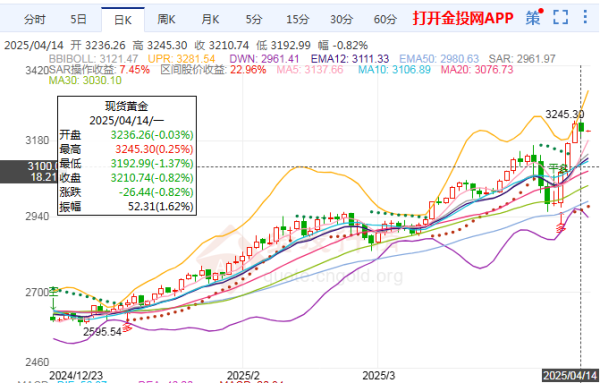The image size is (600, 383).
Task: Click the EMA12 3111.33 label
Action: tap(350, 59)
